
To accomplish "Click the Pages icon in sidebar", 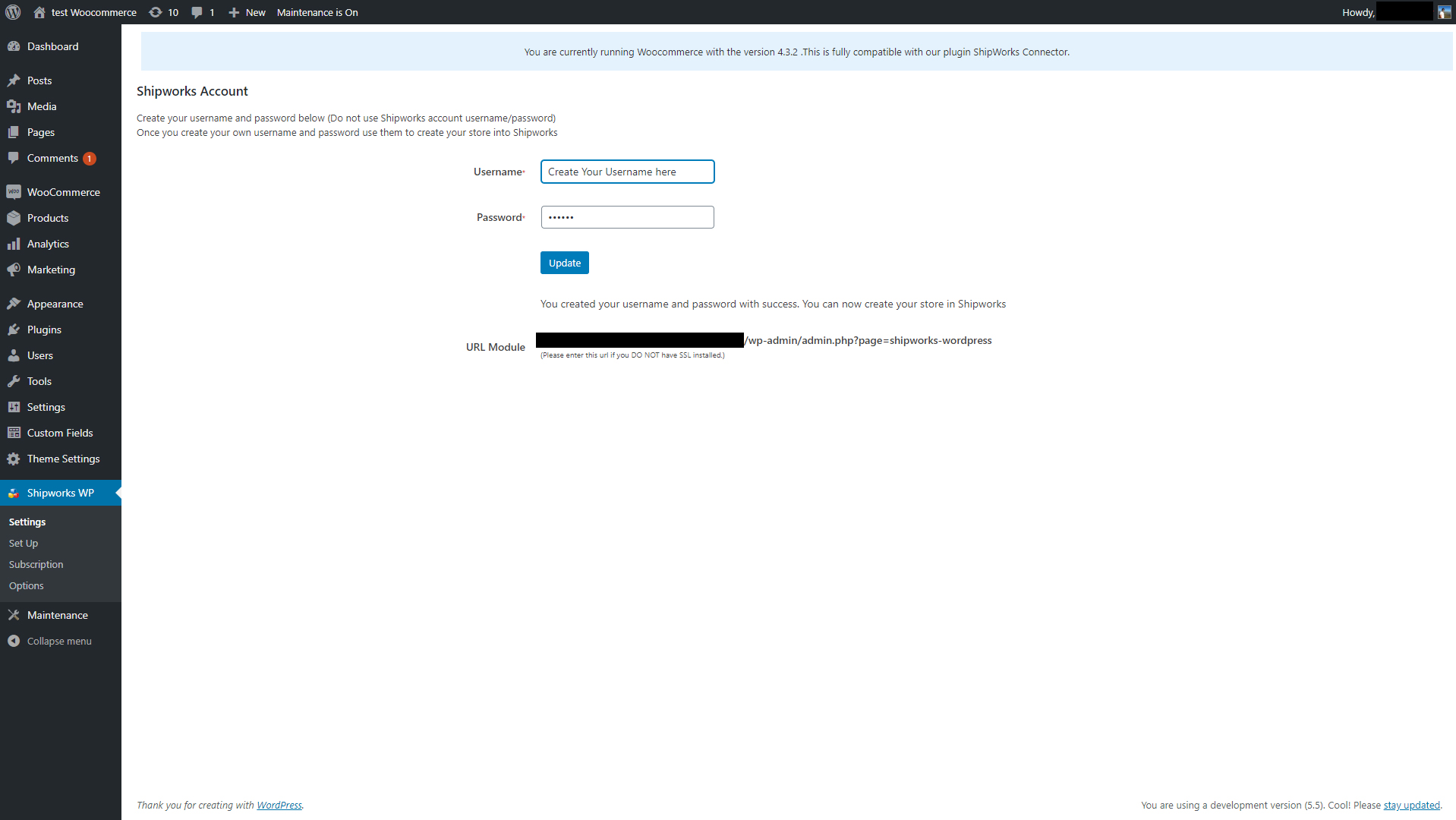I will [x=14, y=132].
